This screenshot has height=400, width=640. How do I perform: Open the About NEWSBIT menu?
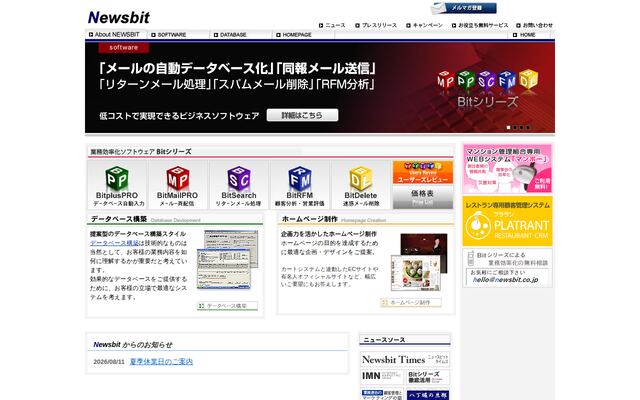click(x=114, y=35)
